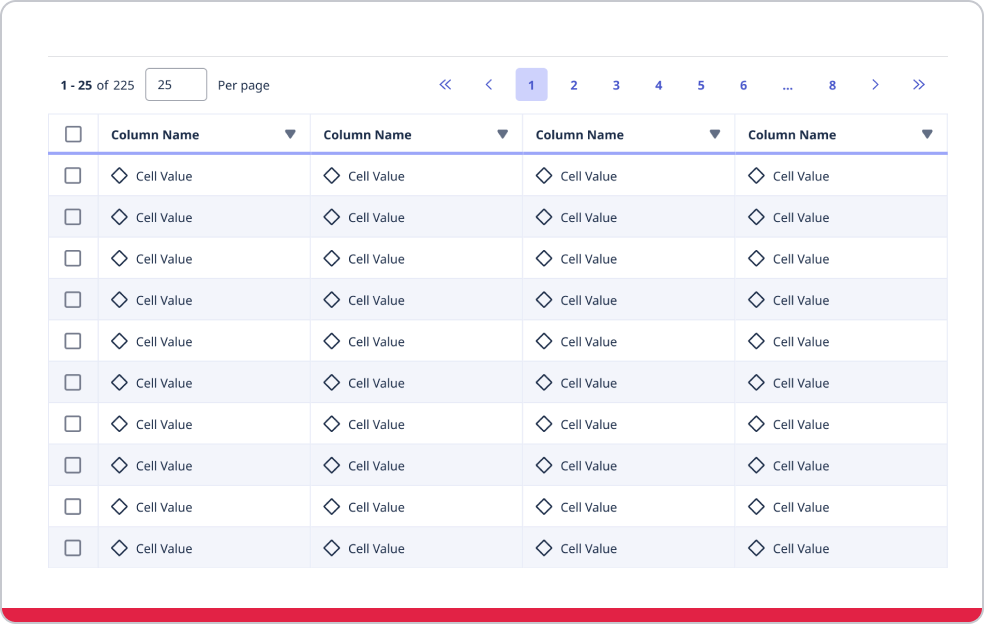Click the diamond icon in row eight, second column
Screen dimensions: 984x624
[x=331, y=466]
